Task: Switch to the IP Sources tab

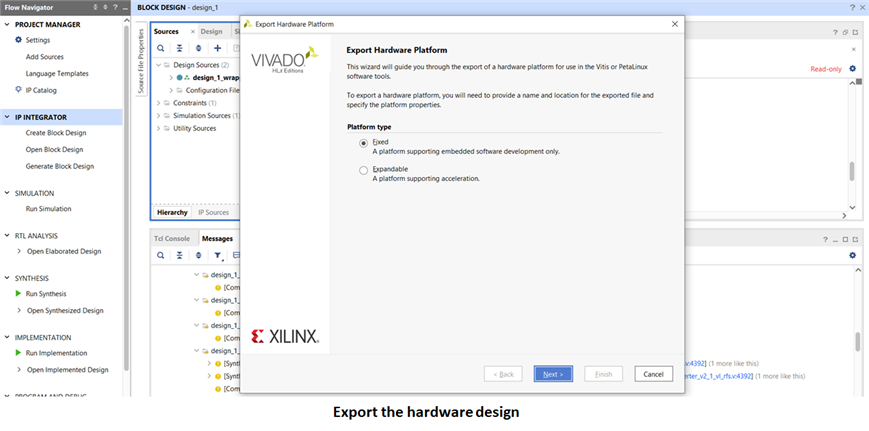Action: point(213,213)
